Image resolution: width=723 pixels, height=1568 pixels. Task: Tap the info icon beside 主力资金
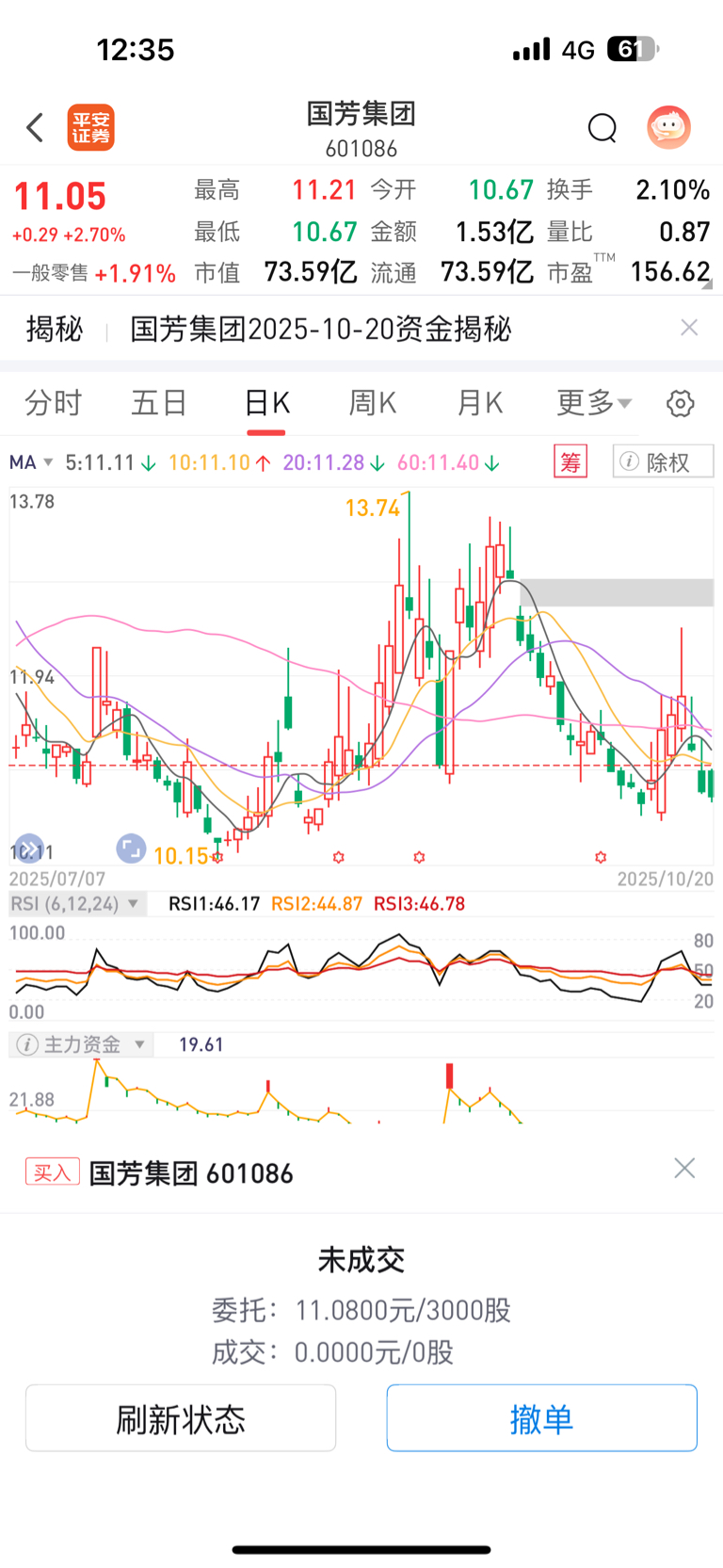(27, 1044)
